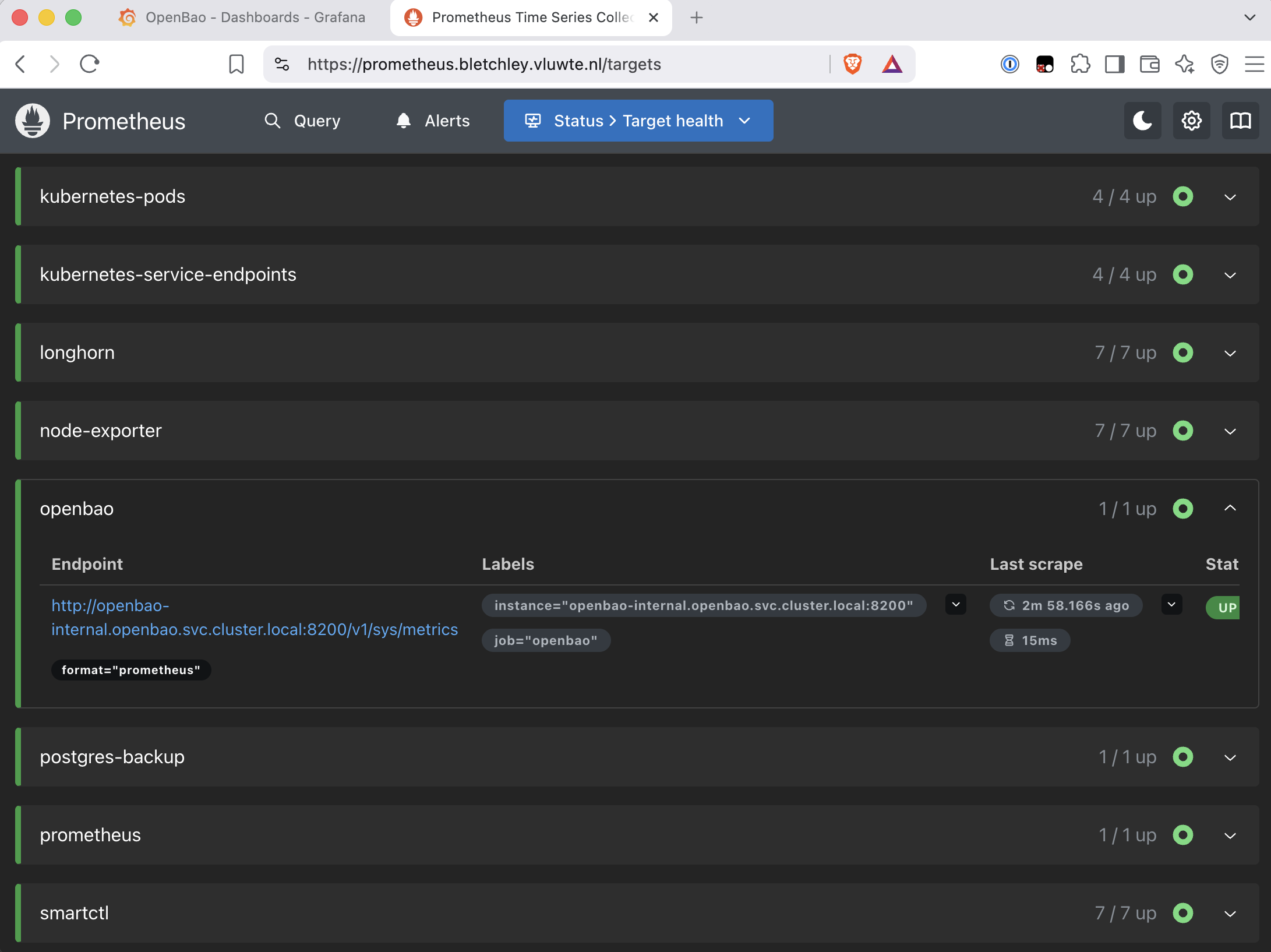Click the kubernetes-service-endpoints green health indicator
The height and width of the screenshot is (952, 1271).
[x=1182, y=274]
